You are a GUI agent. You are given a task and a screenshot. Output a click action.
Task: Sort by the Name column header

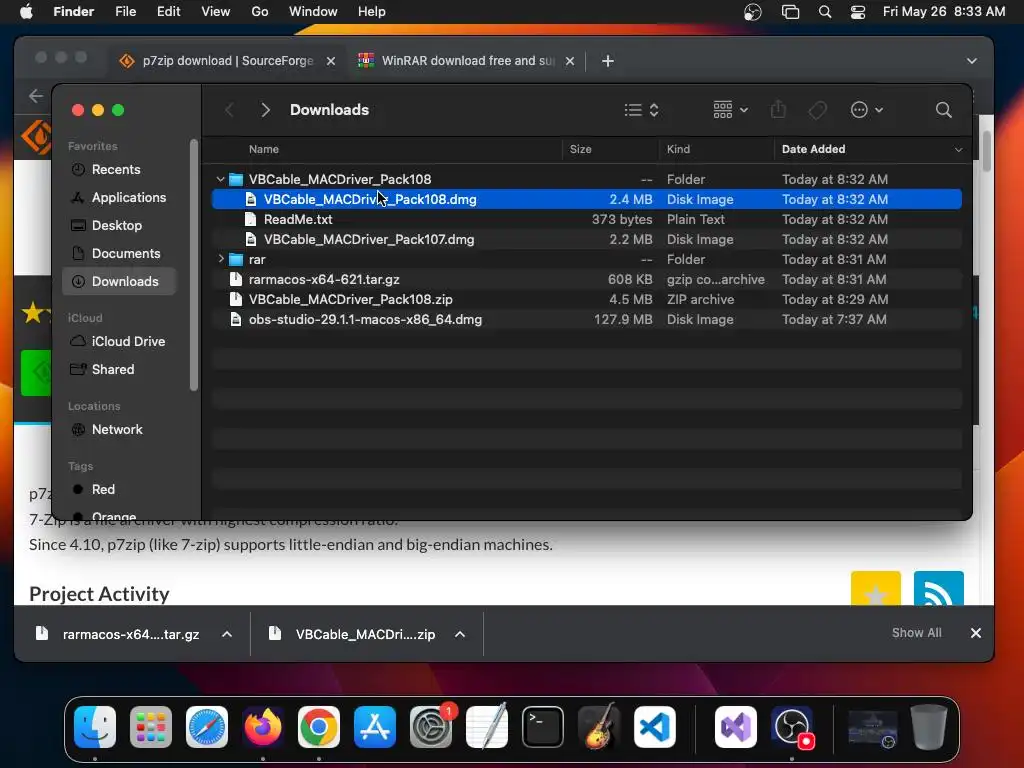[x=264, y=150]
